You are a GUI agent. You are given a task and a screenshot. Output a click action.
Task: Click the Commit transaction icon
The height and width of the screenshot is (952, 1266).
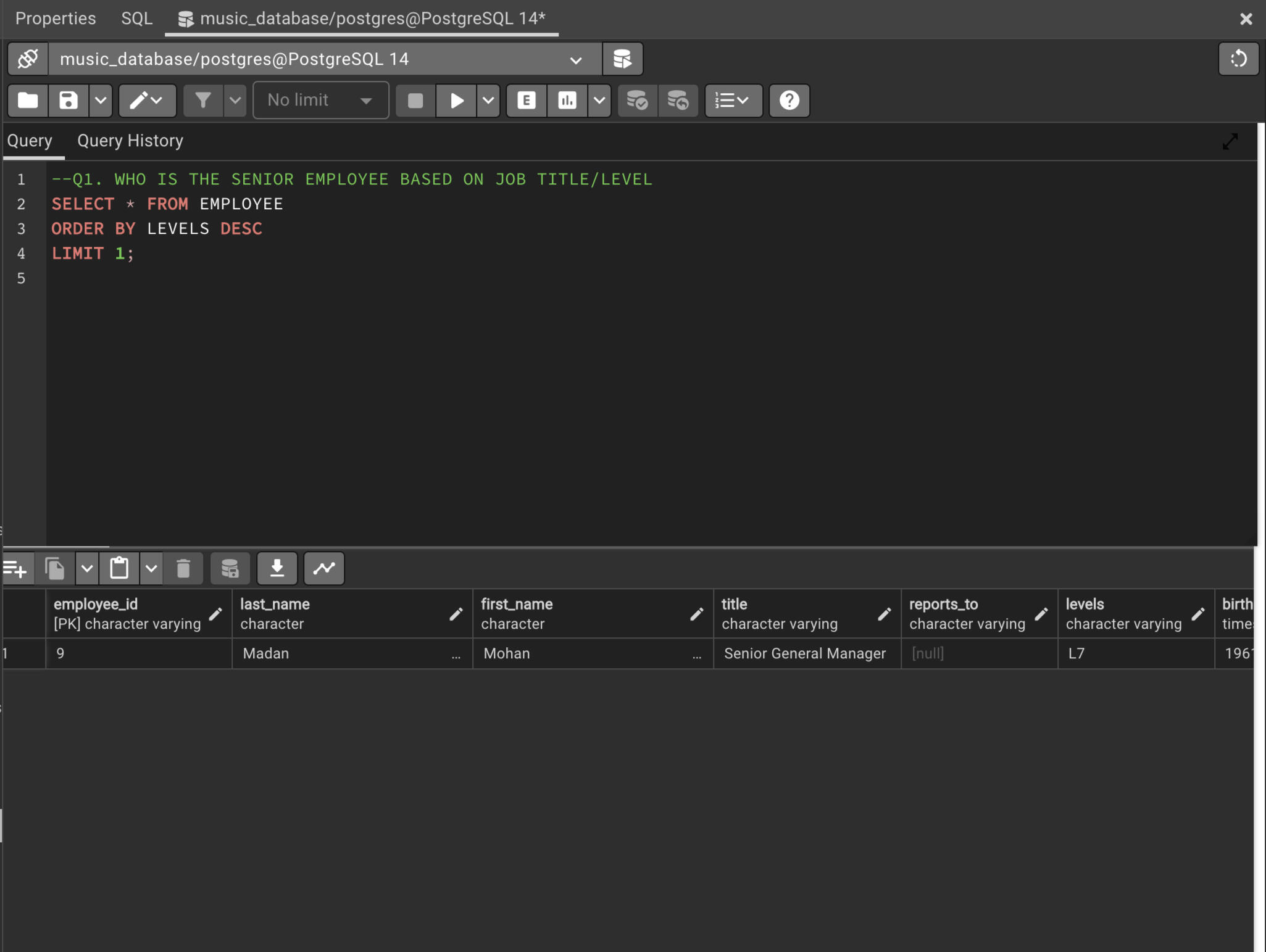point(637,100)
